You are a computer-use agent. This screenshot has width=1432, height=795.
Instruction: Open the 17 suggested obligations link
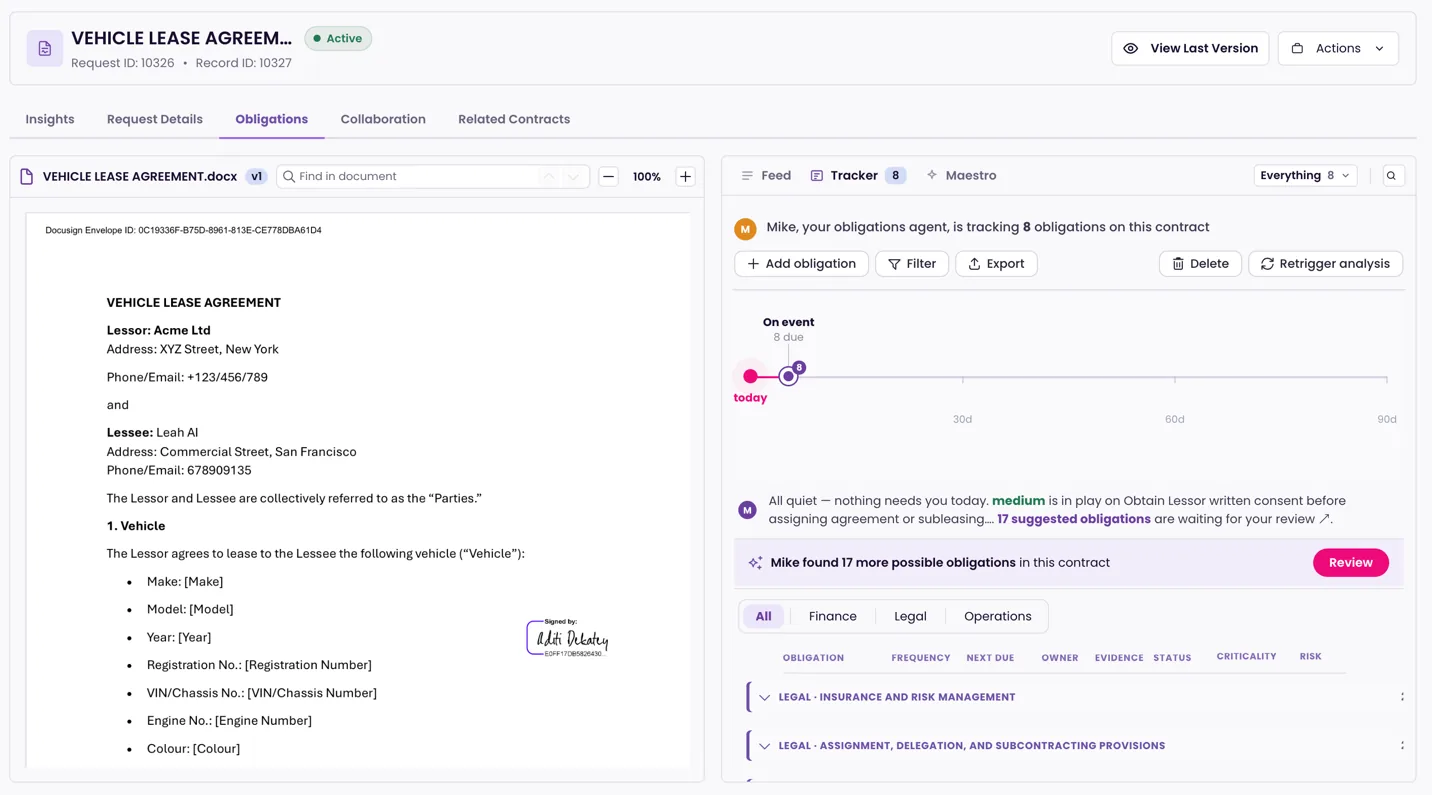(1074, 519)
